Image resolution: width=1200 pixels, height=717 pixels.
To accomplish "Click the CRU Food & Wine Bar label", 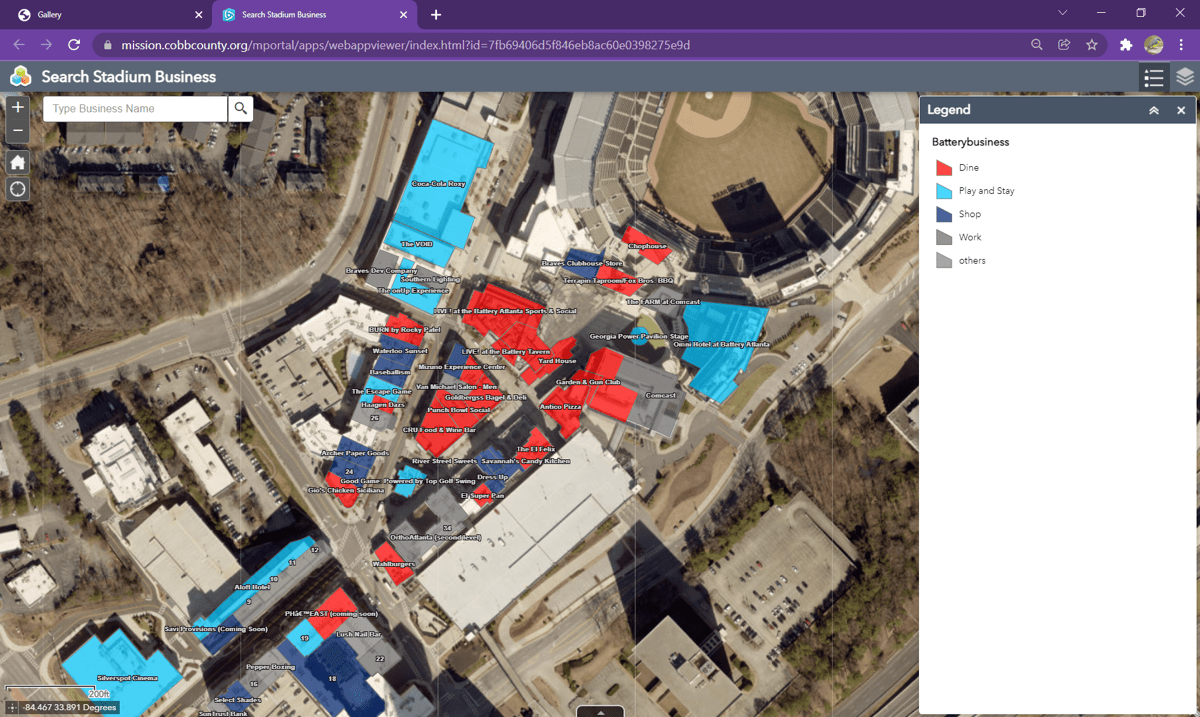I will [x=439, y=429].
